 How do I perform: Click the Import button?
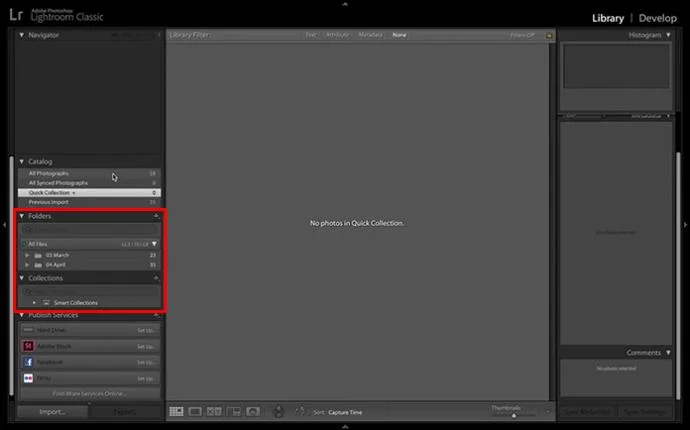click(52, 411)
